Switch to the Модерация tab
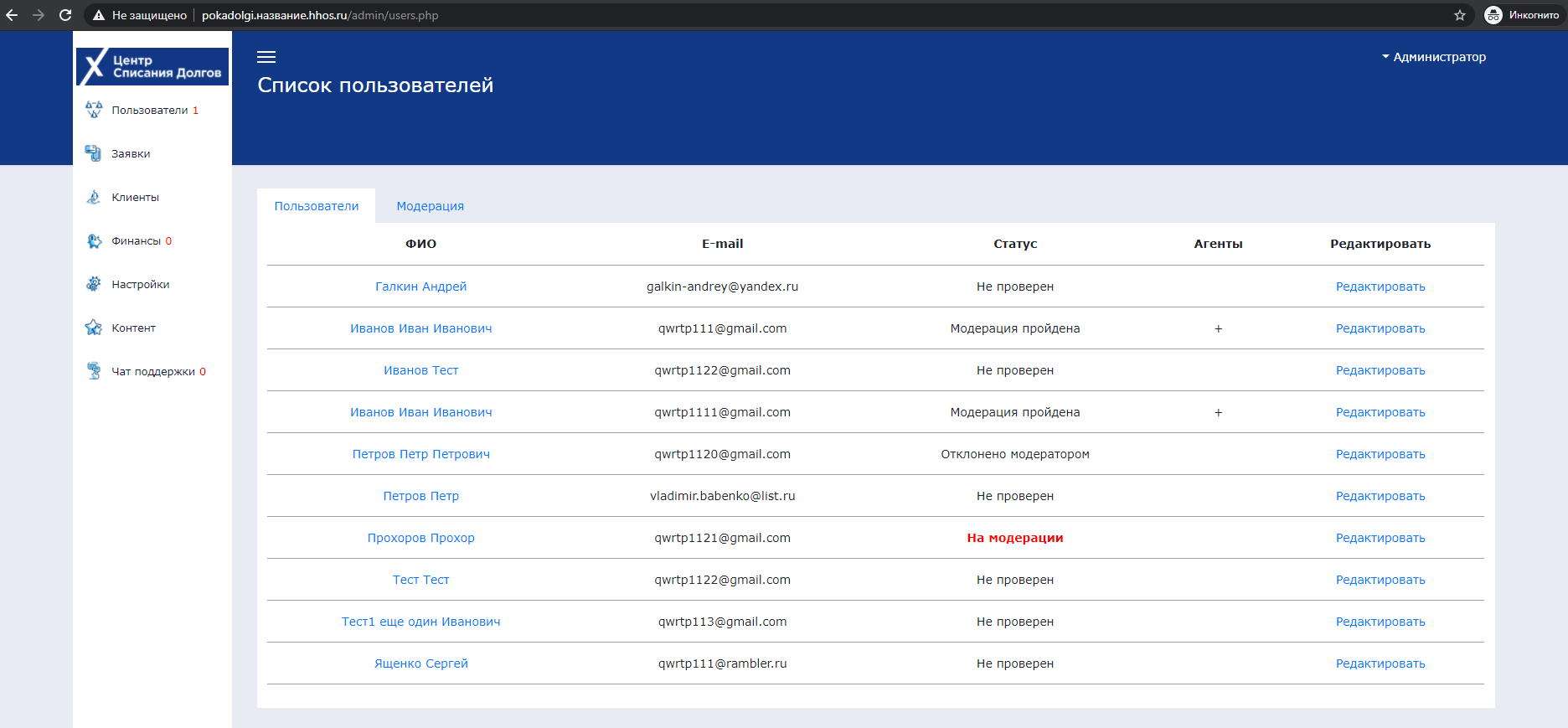The height and width of the screenshot is (728, 1568). click(x=431, y=206)
